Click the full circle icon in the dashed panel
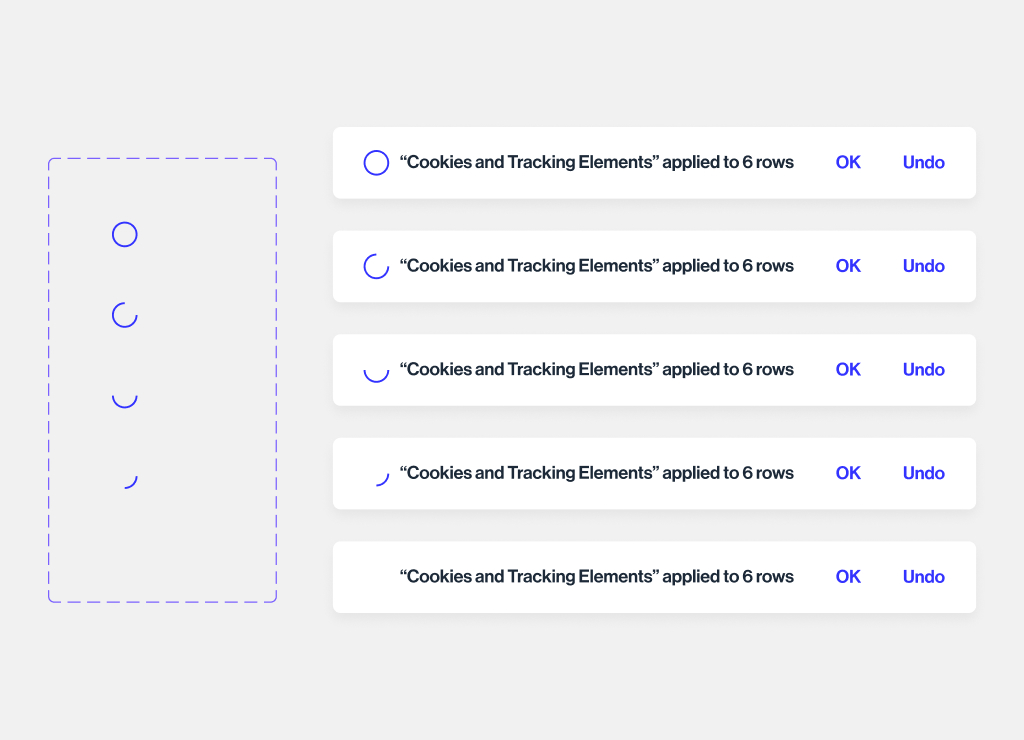This screenshot has width=1024, height=740. tap(124, 235)
